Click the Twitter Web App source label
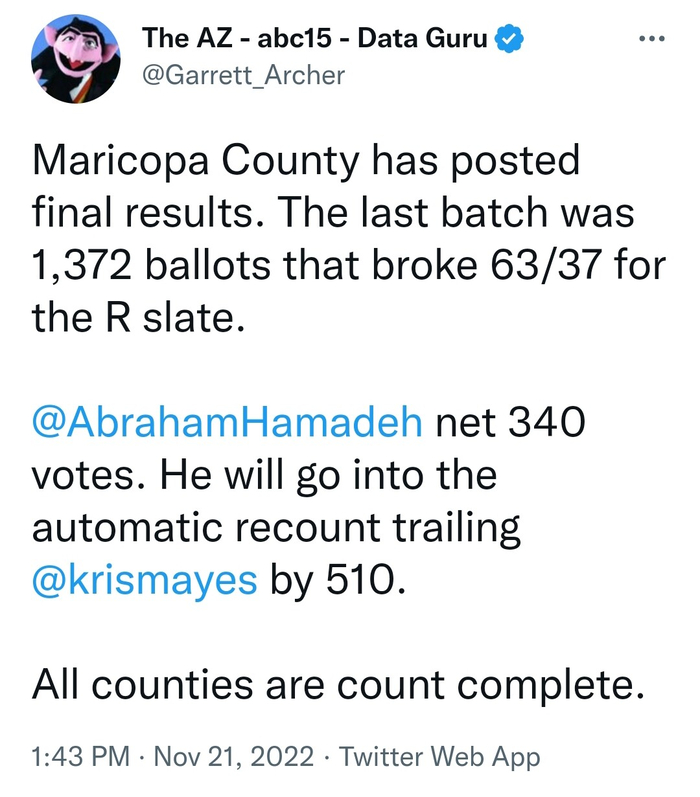This screenshot has width=700, height=797. coord(440,757)
